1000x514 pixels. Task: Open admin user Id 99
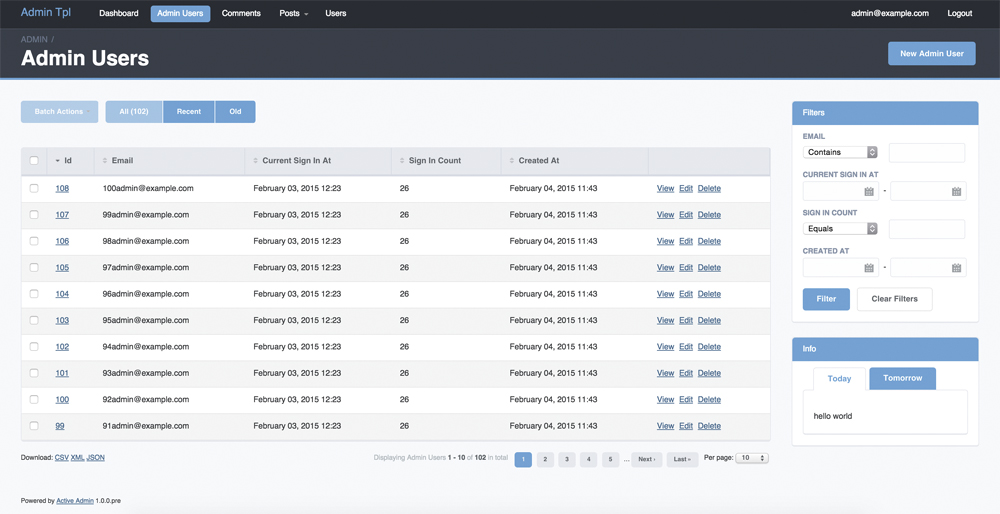point(59,426)
